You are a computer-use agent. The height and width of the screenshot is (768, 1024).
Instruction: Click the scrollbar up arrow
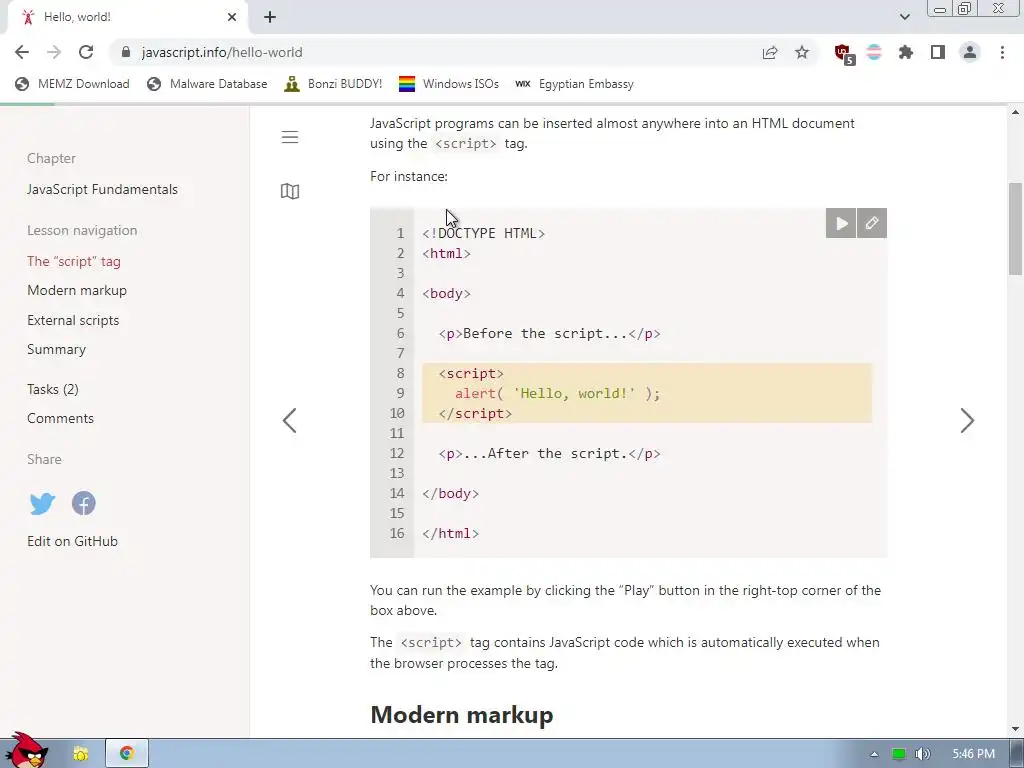pyautogui.click(x=1015, y=112)
